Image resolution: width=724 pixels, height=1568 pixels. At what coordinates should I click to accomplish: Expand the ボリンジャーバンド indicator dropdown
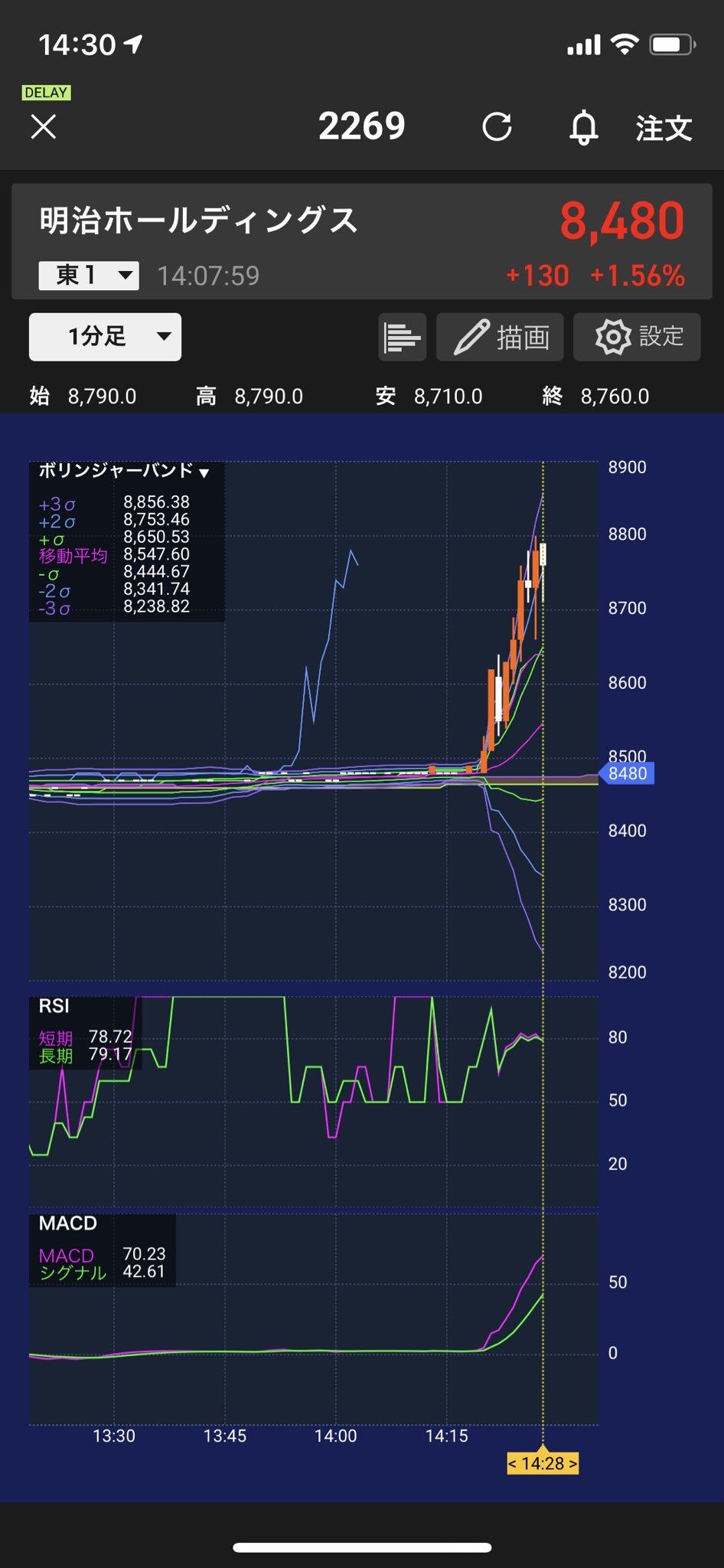(124, 471)
